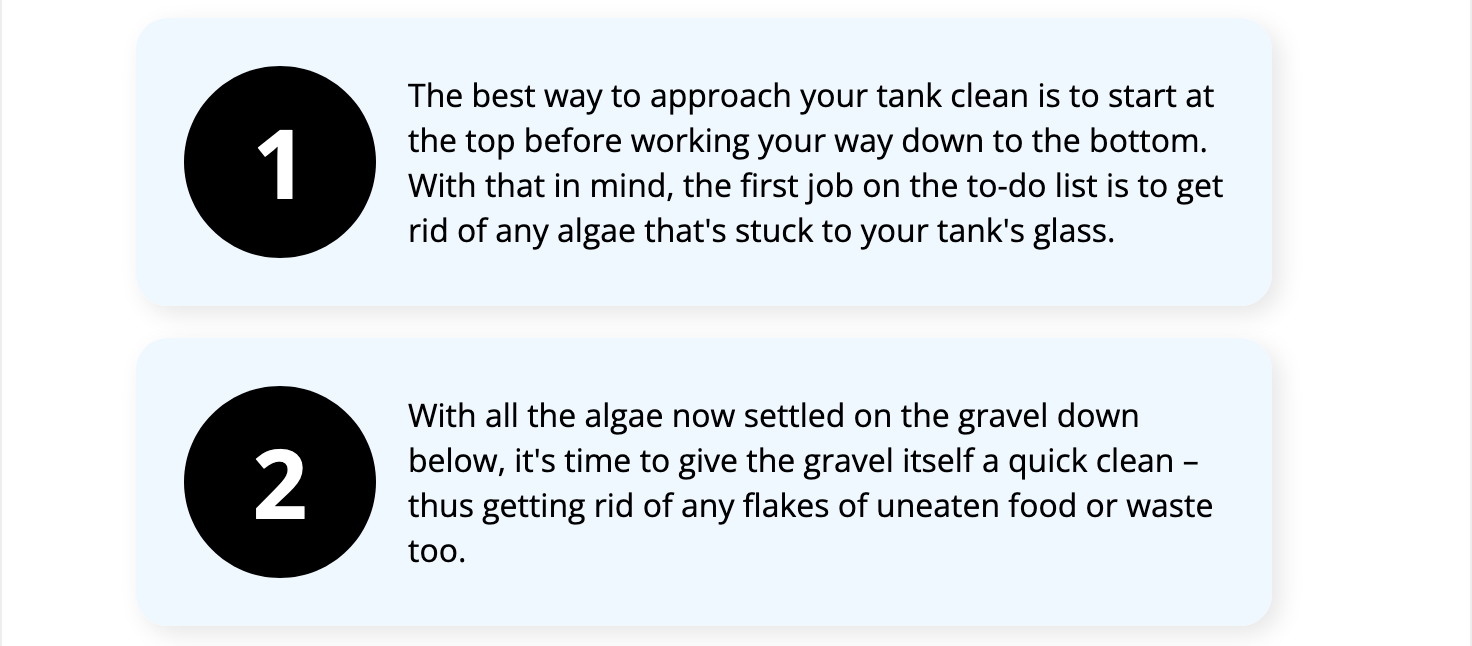Click the word "below" in step 2
This screenshot has width=1472, height=646.
tap(455, 461)
